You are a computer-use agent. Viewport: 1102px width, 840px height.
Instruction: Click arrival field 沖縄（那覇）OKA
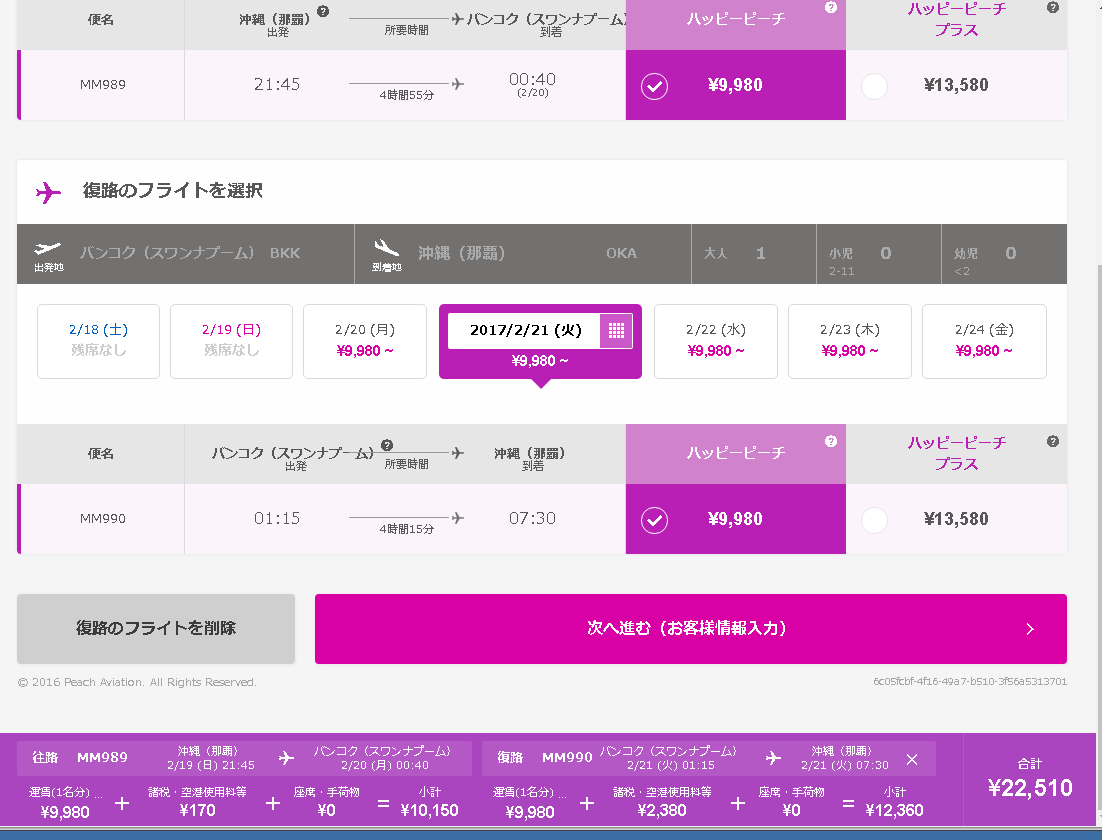(523, 254)
